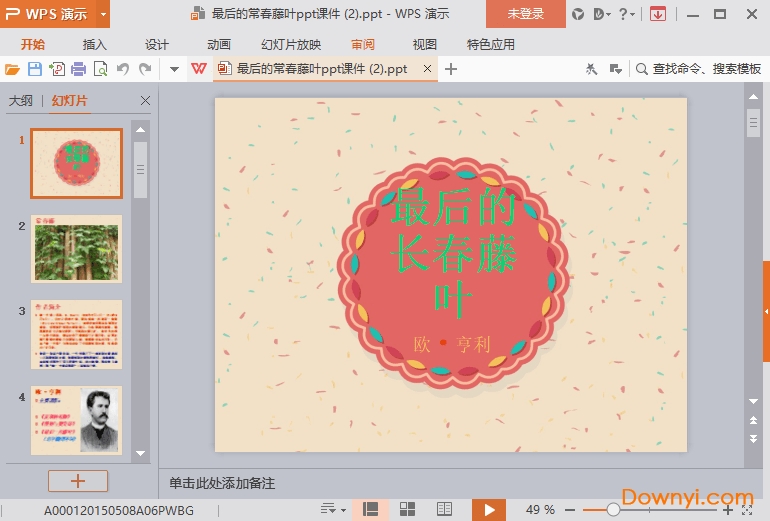Click the skin/theme icon in the title bar

point(578,14)
